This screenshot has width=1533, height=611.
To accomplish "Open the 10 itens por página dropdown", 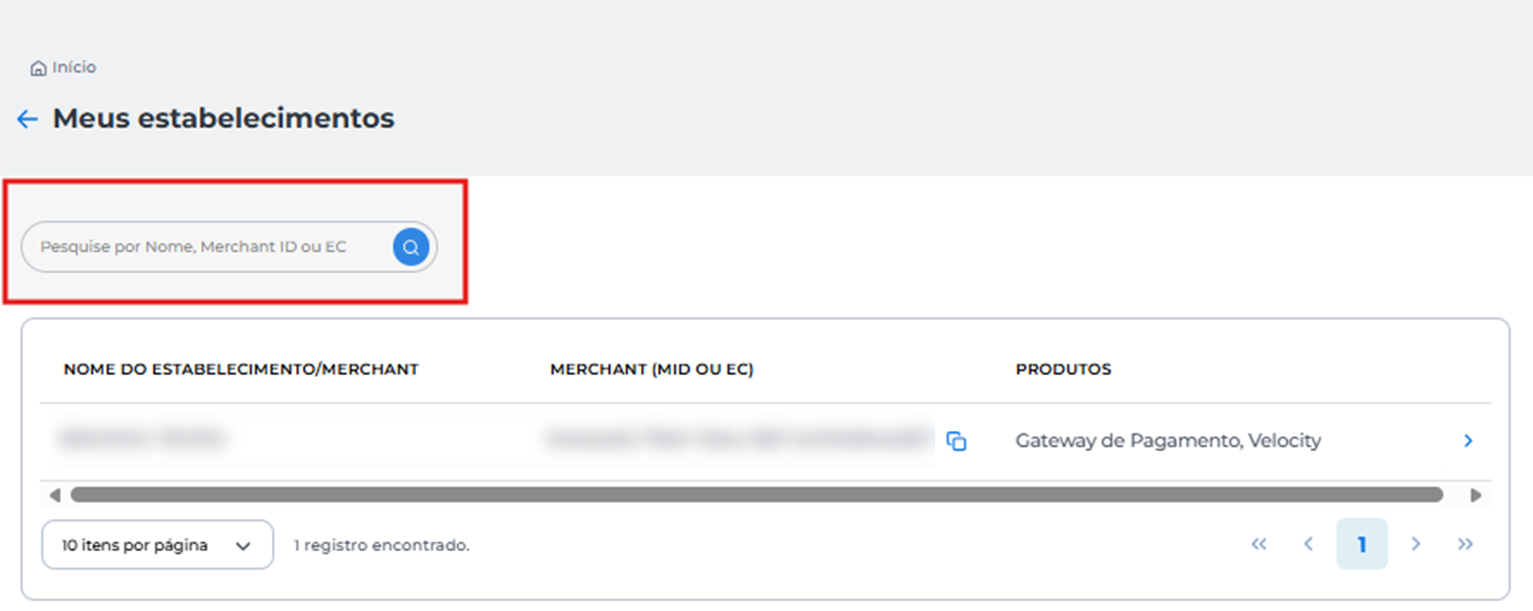I will tap(157, 545).
